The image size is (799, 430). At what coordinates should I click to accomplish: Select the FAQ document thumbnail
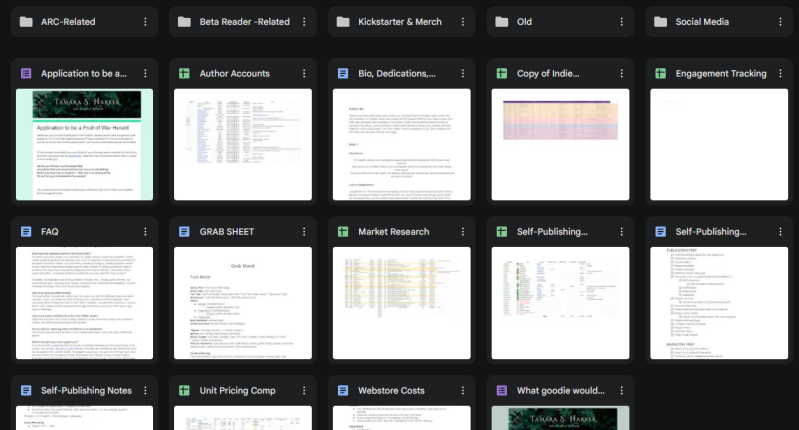click(x=84, y=303)
